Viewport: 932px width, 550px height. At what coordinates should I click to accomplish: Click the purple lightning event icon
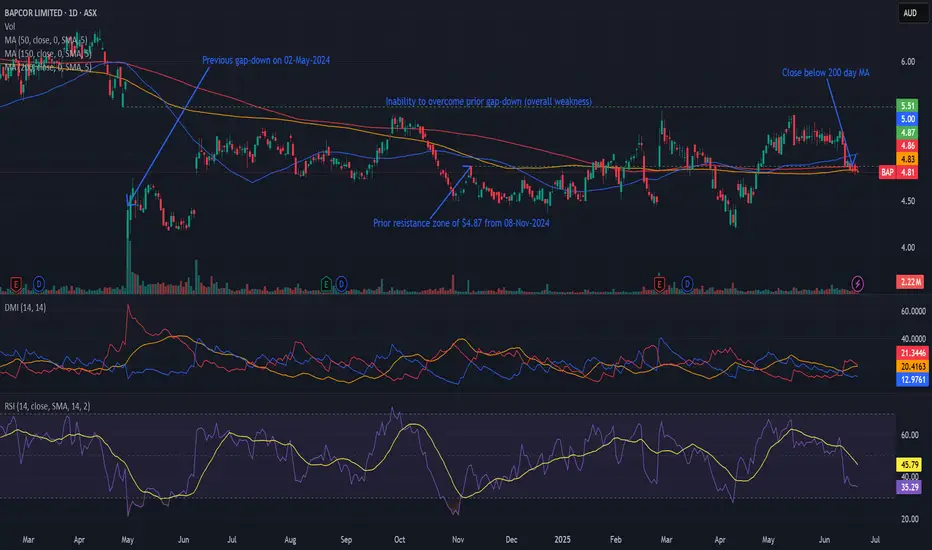pos(858,284)
